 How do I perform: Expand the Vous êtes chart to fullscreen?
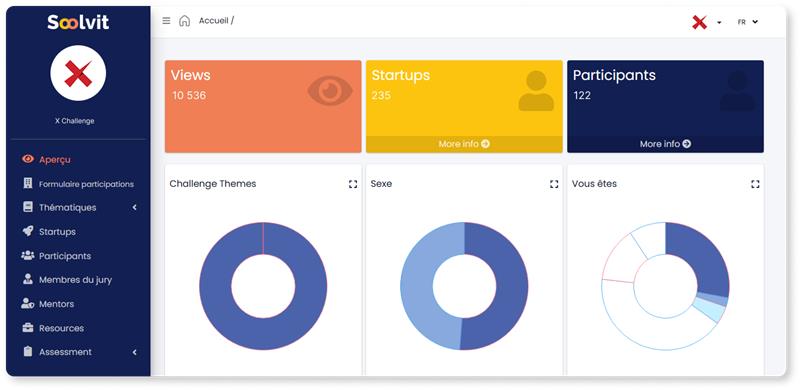[755, 184]
